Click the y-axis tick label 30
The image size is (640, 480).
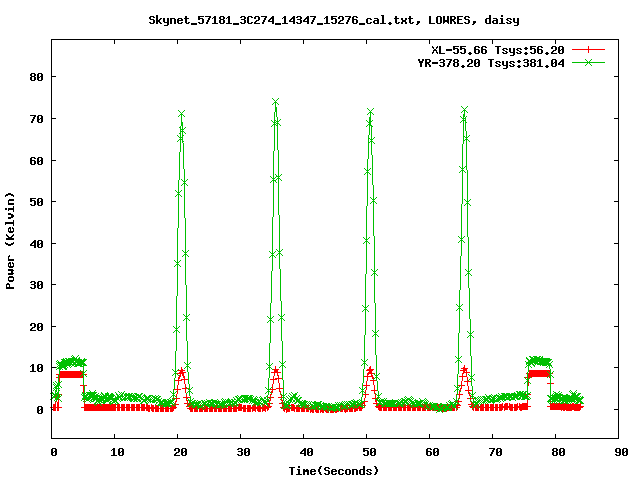37,285
